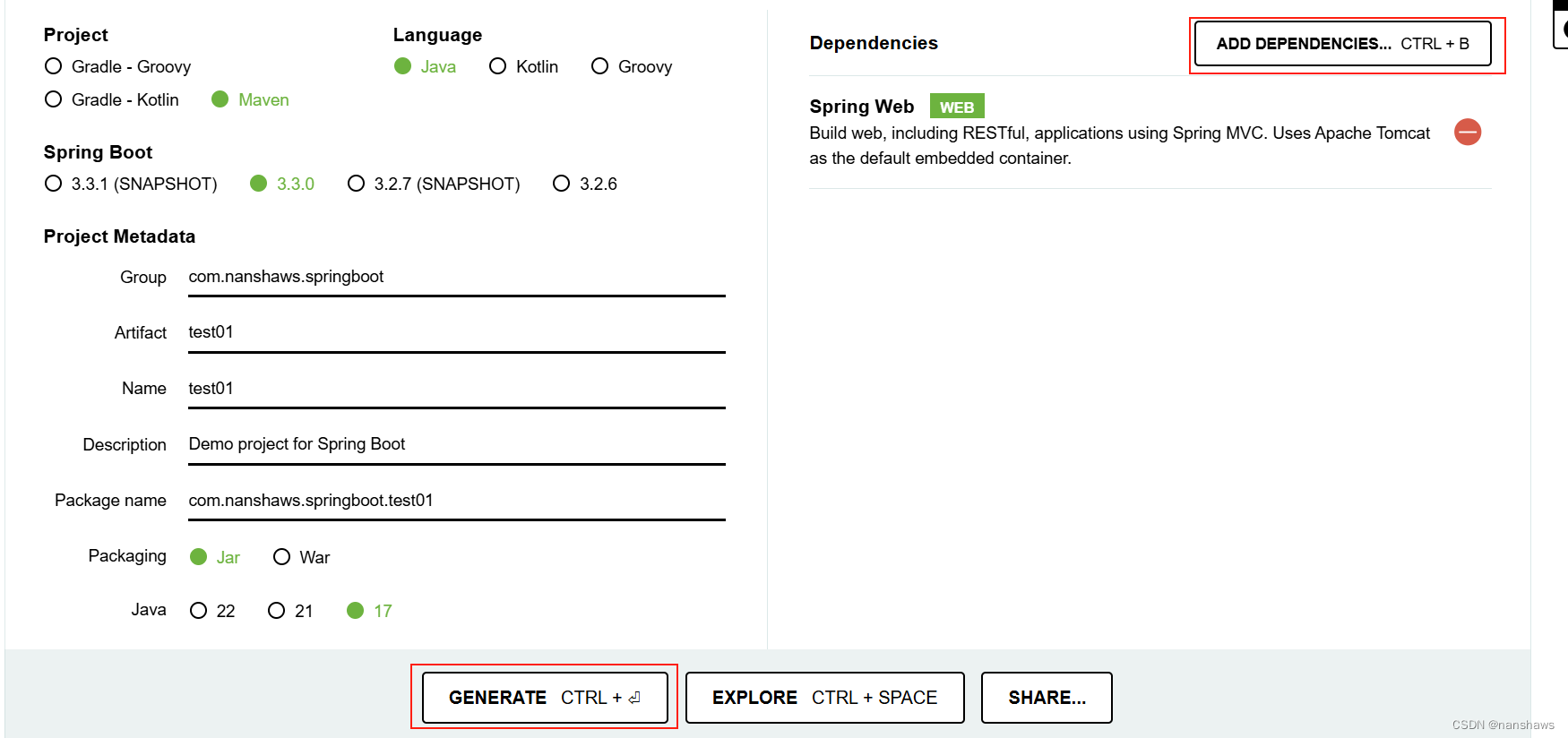The image size is (1568, 738).
Task: Select Java version 22
Action: [199, 611]
